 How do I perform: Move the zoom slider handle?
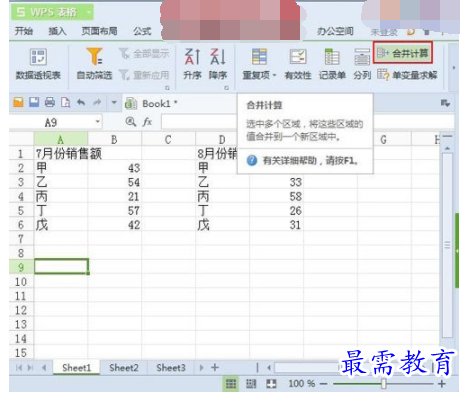(x=384, y=384)
